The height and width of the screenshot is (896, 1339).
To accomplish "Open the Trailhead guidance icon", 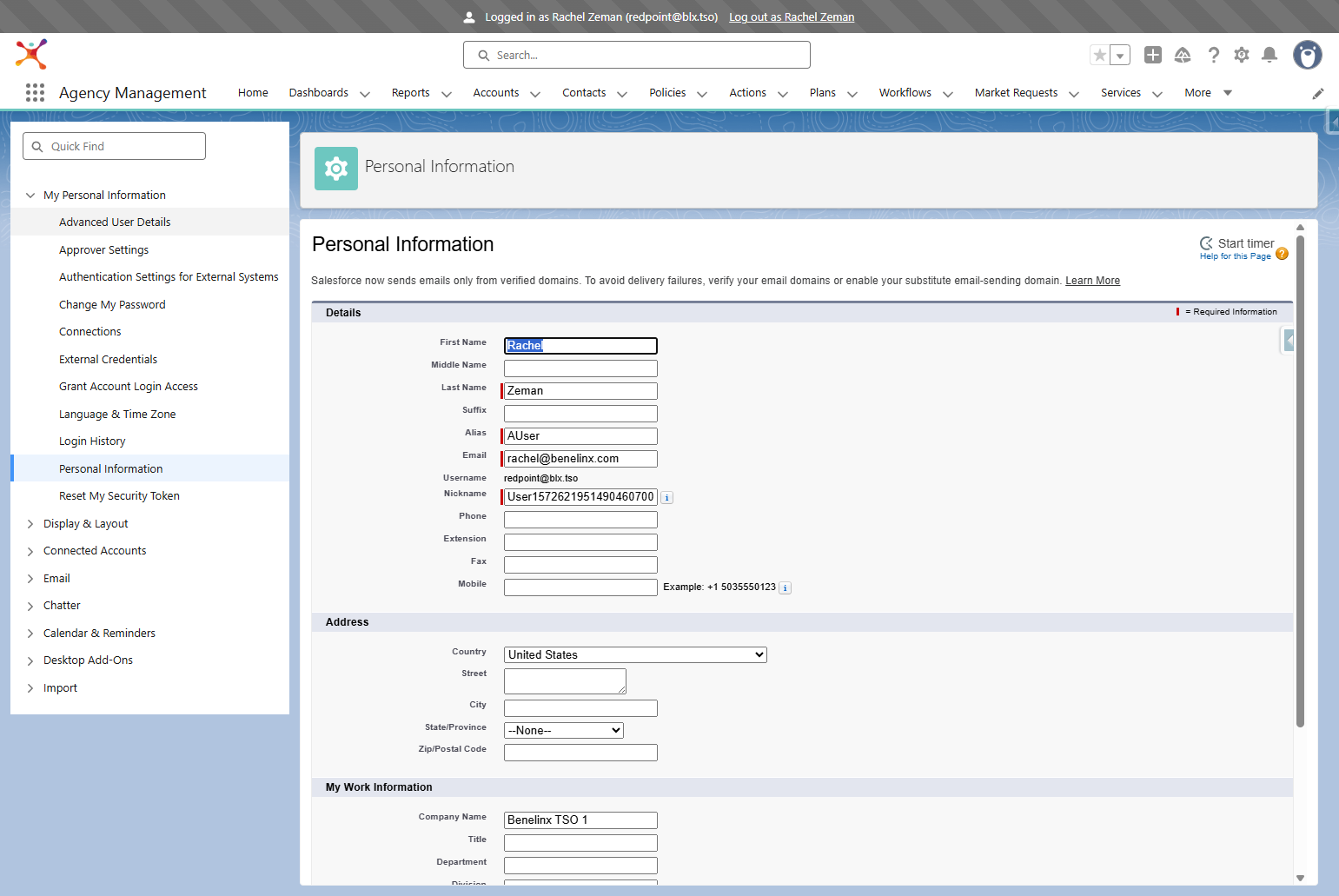I will (1183, 55).
